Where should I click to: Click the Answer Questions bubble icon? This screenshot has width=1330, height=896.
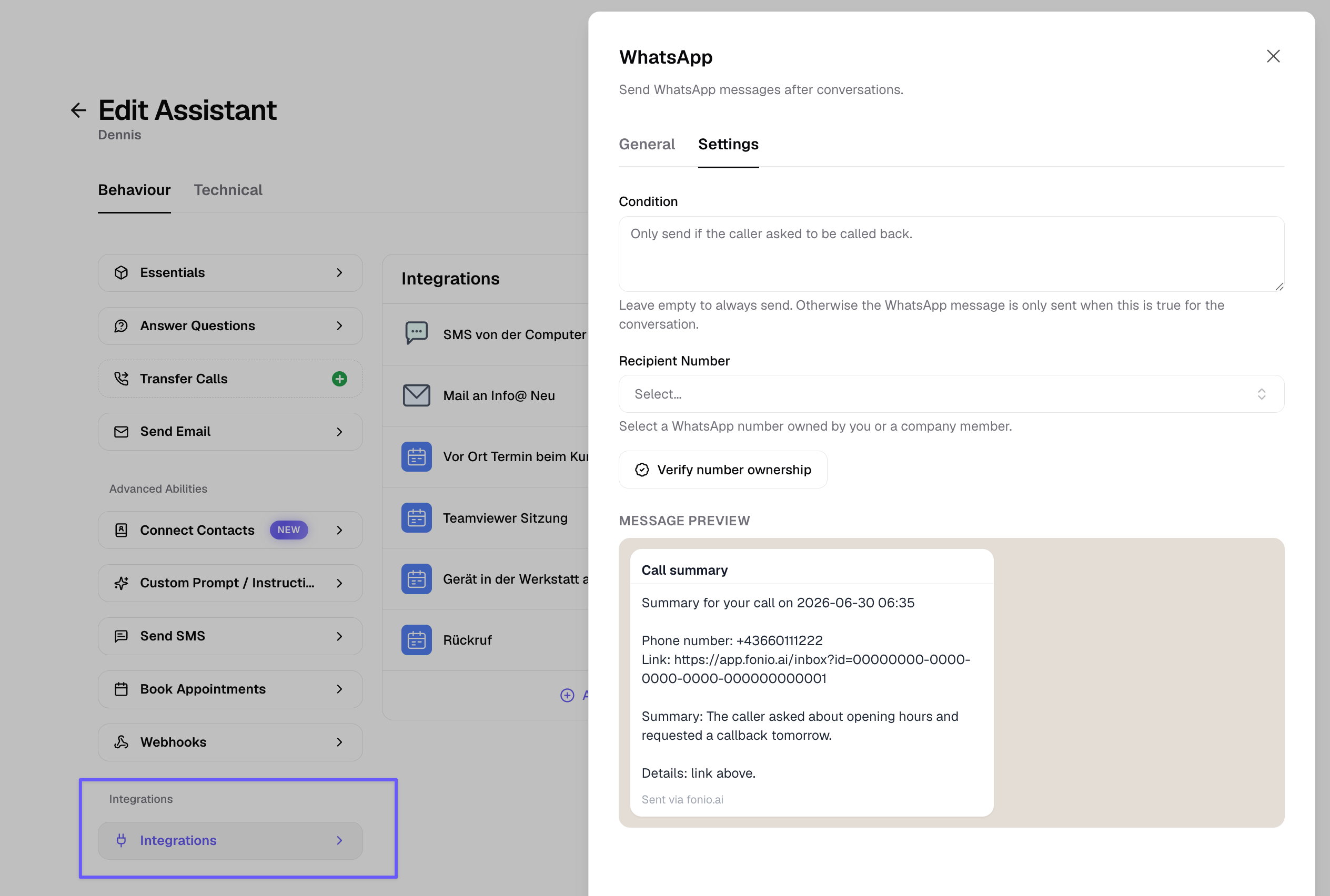(x=121, y=325)
